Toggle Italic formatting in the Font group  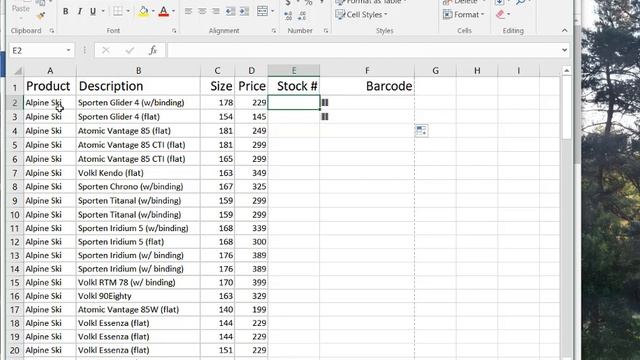coord(79,12)
